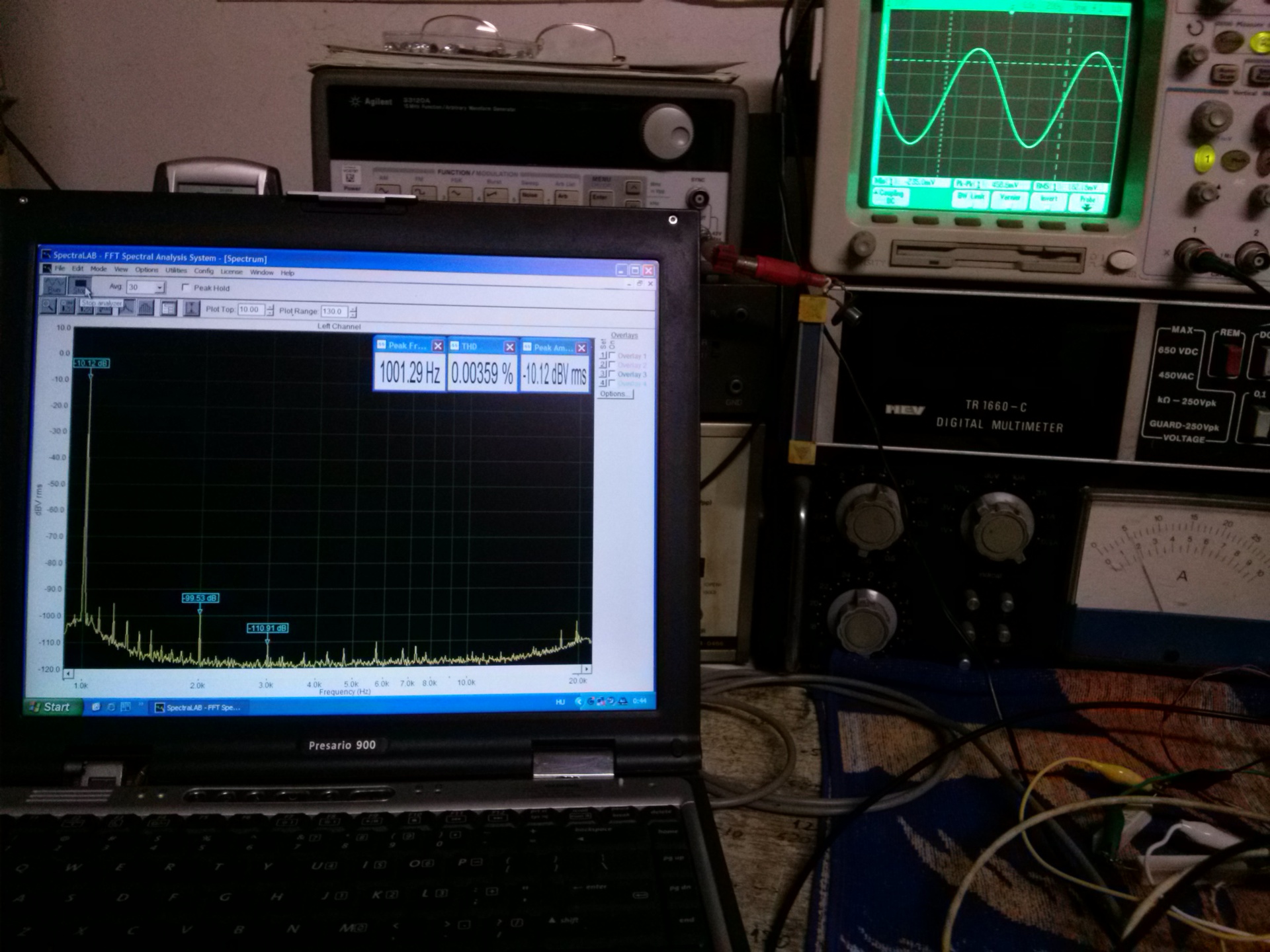Select the magnifier zoom tool icon

[48, 306]
